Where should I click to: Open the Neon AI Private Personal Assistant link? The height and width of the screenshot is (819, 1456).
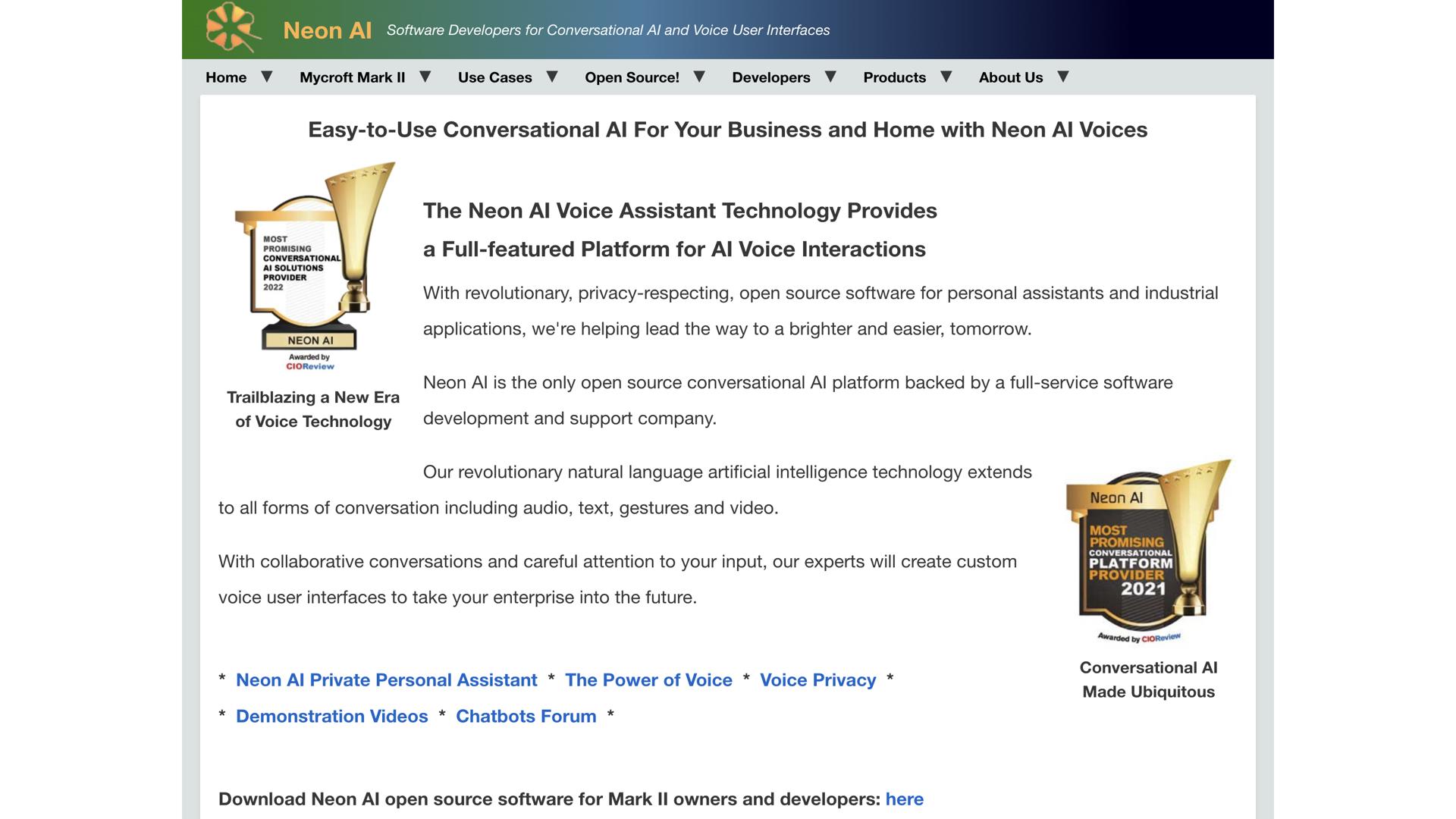[x=386, y=680]
